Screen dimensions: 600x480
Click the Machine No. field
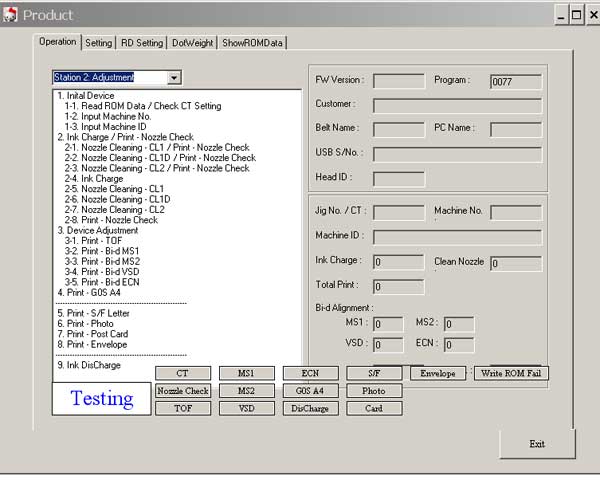click(516, 213)
